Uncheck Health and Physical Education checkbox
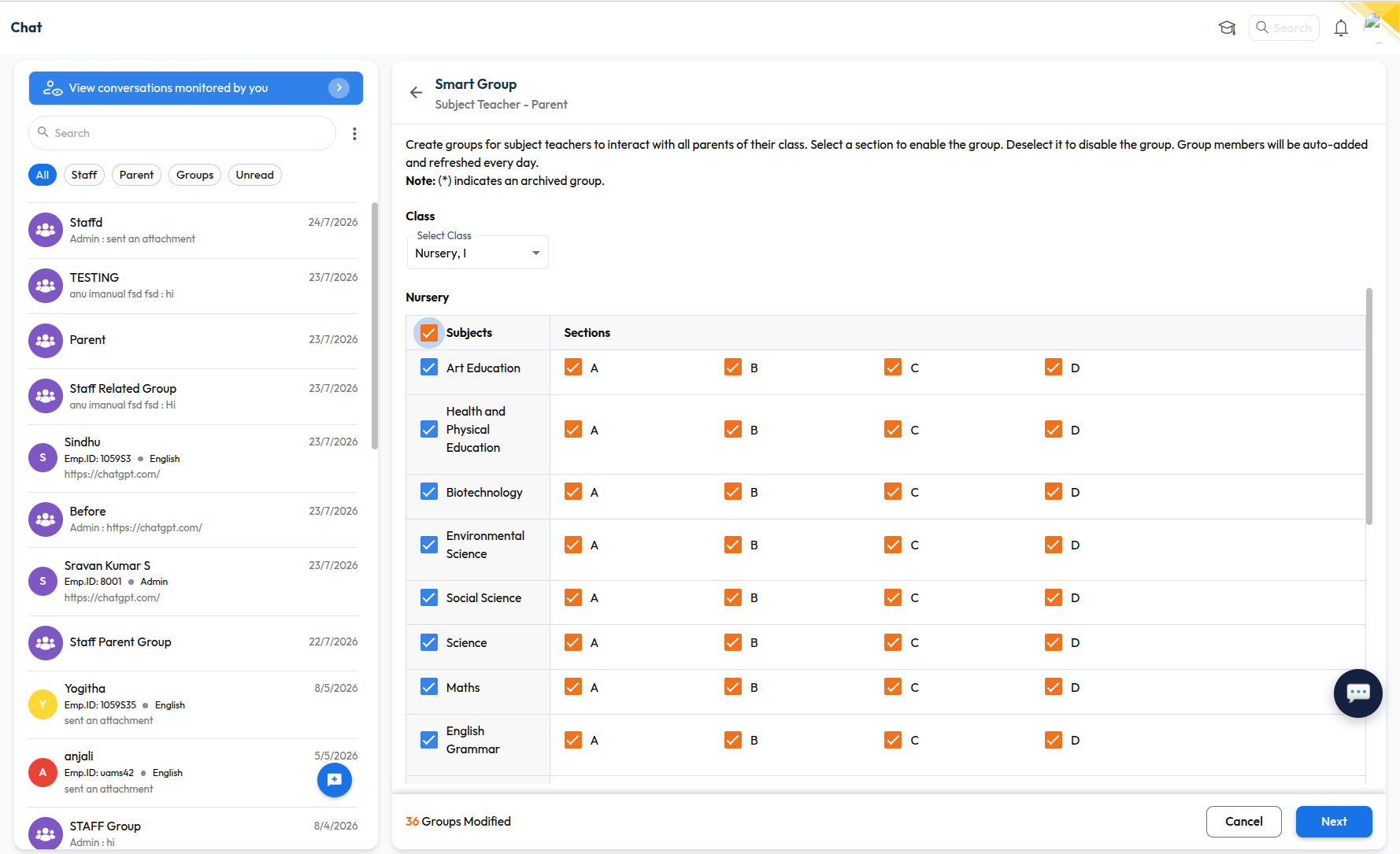The height and width of the screenshot is (854, 1400). coord(429,429)
